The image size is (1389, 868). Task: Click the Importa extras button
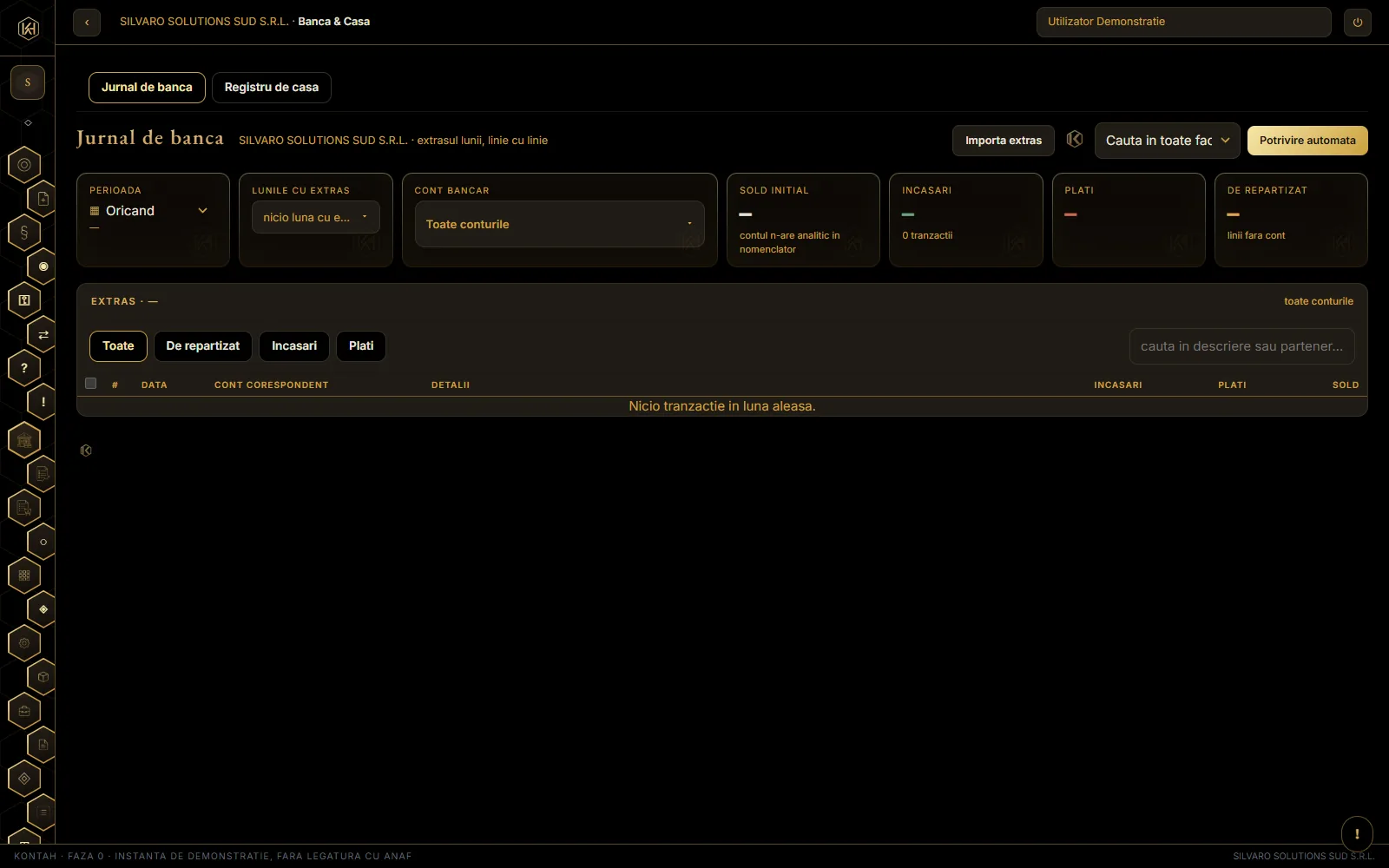tap(1004, 141)
